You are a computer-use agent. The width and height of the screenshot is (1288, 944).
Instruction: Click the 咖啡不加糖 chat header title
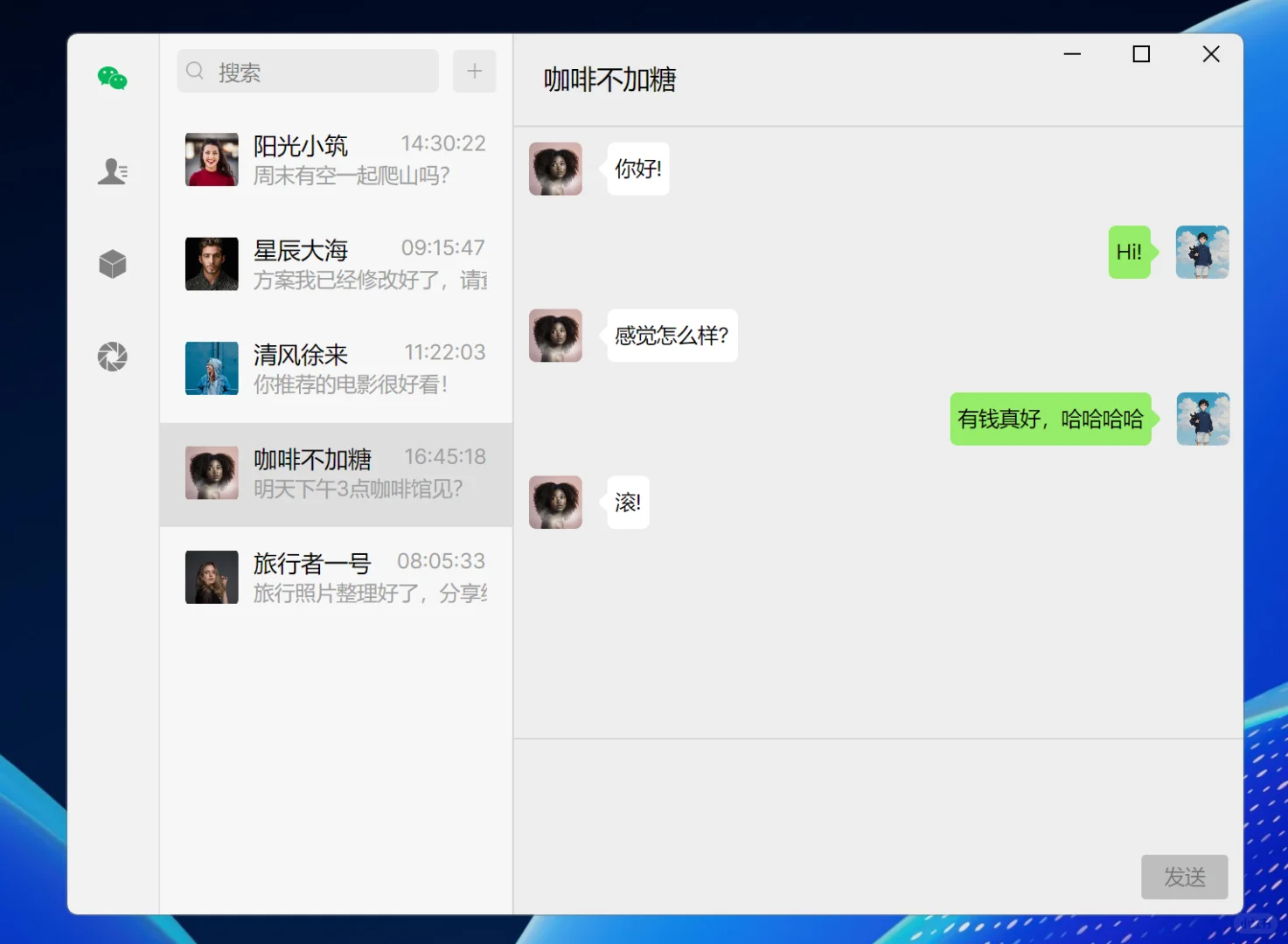(609, 80)
